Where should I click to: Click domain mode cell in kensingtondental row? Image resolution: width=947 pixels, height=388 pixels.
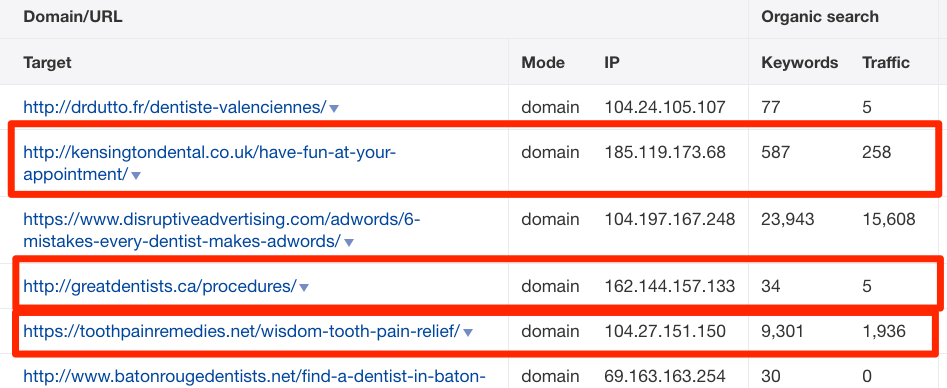550,152
